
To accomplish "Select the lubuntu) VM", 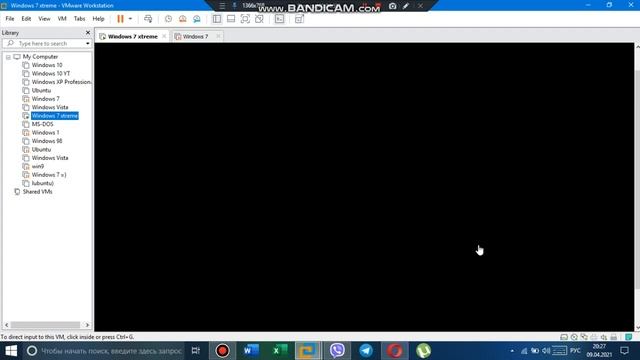I will [x=42, y=183].
